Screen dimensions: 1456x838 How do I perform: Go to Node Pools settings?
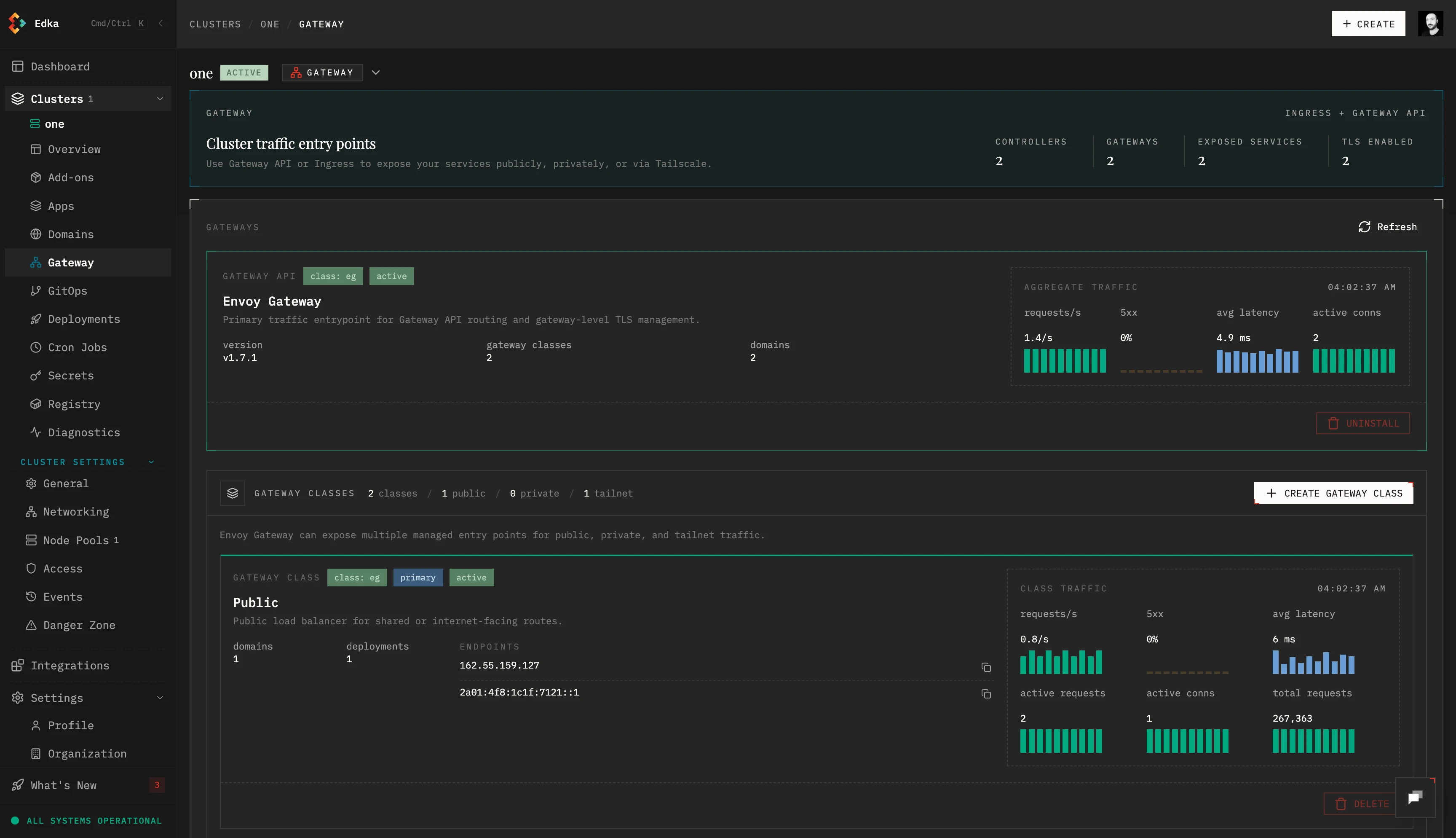point(75,540)
